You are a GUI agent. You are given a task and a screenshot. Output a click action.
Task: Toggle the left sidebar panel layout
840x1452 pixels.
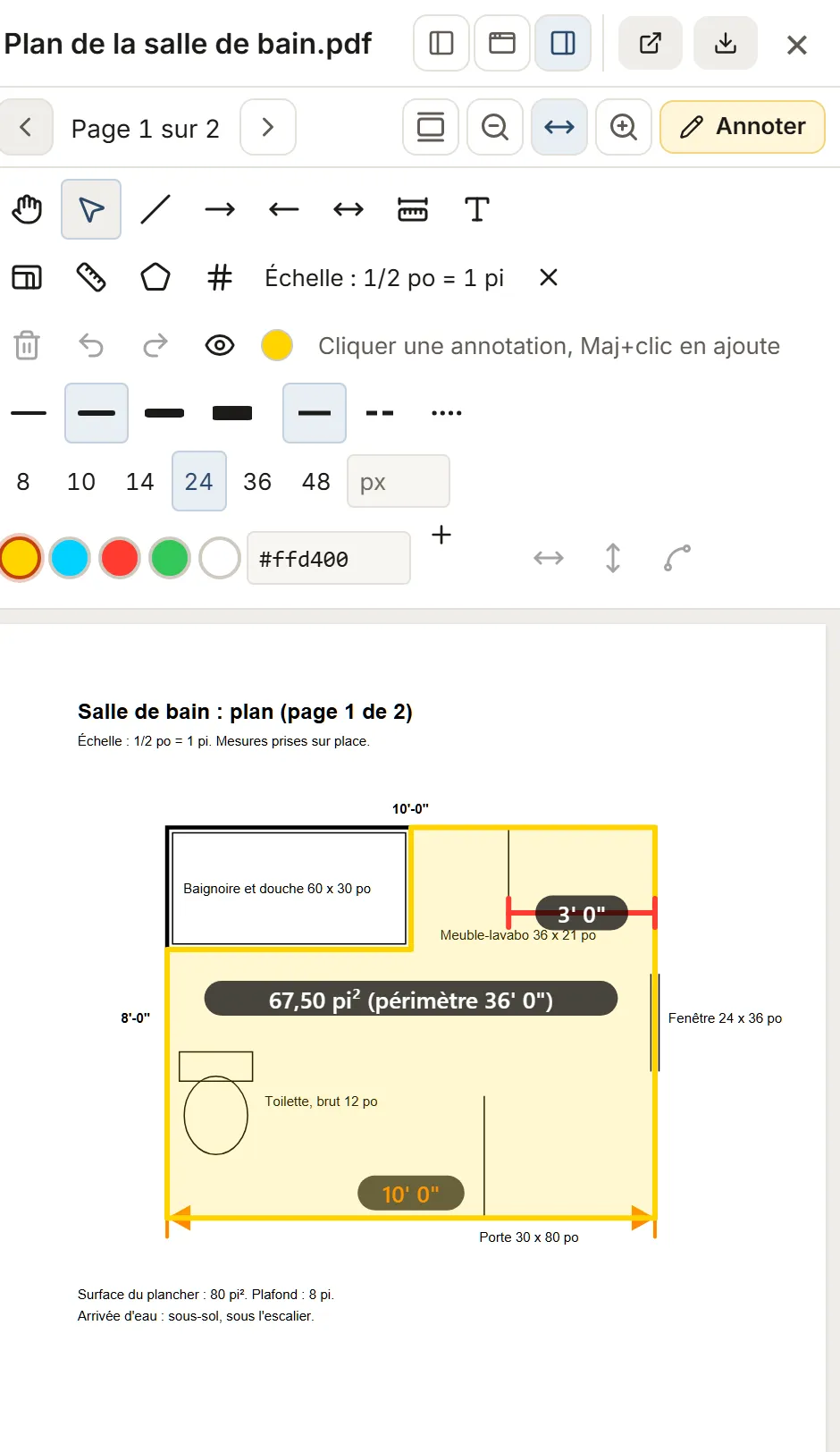coord(441,43)
